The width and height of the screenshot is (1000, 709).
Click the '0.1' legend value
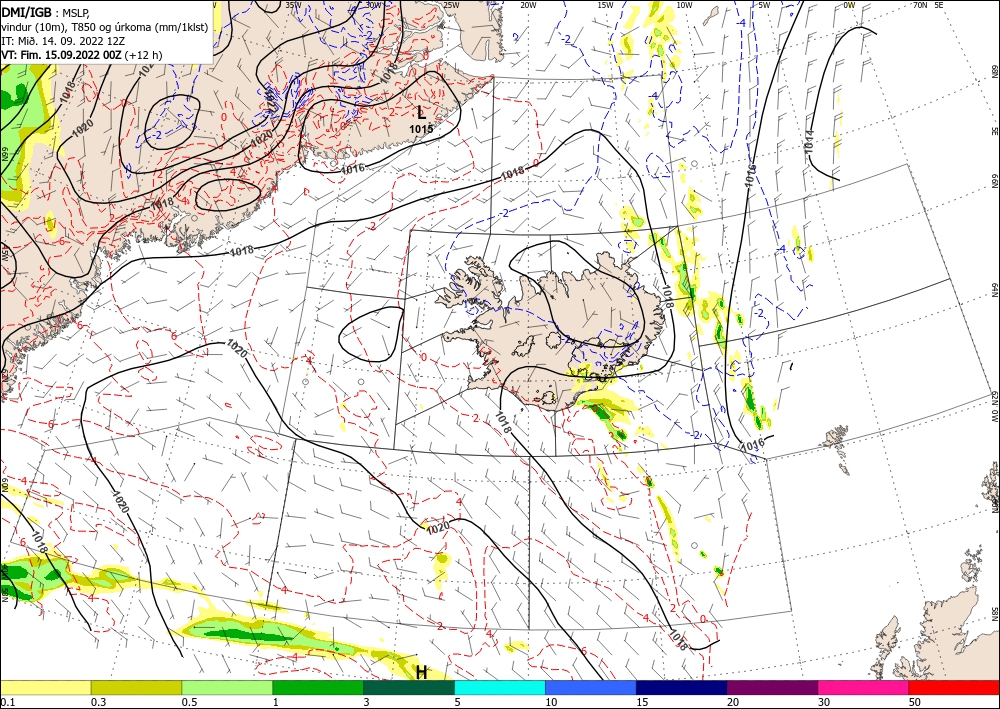8,702
